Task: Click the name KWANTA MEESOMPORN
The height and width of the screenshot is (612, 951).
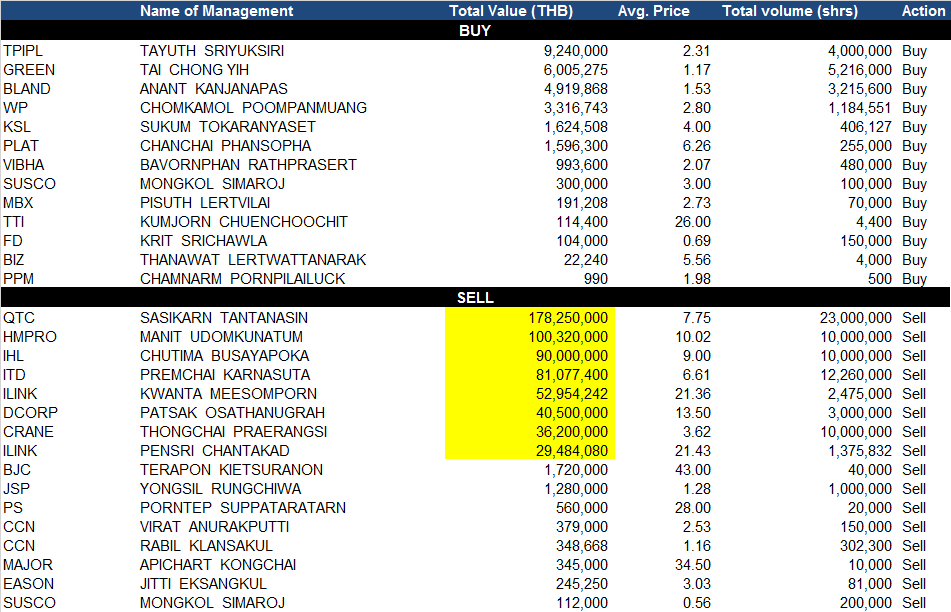Action: pyautogui.click(x=228, y=394)
